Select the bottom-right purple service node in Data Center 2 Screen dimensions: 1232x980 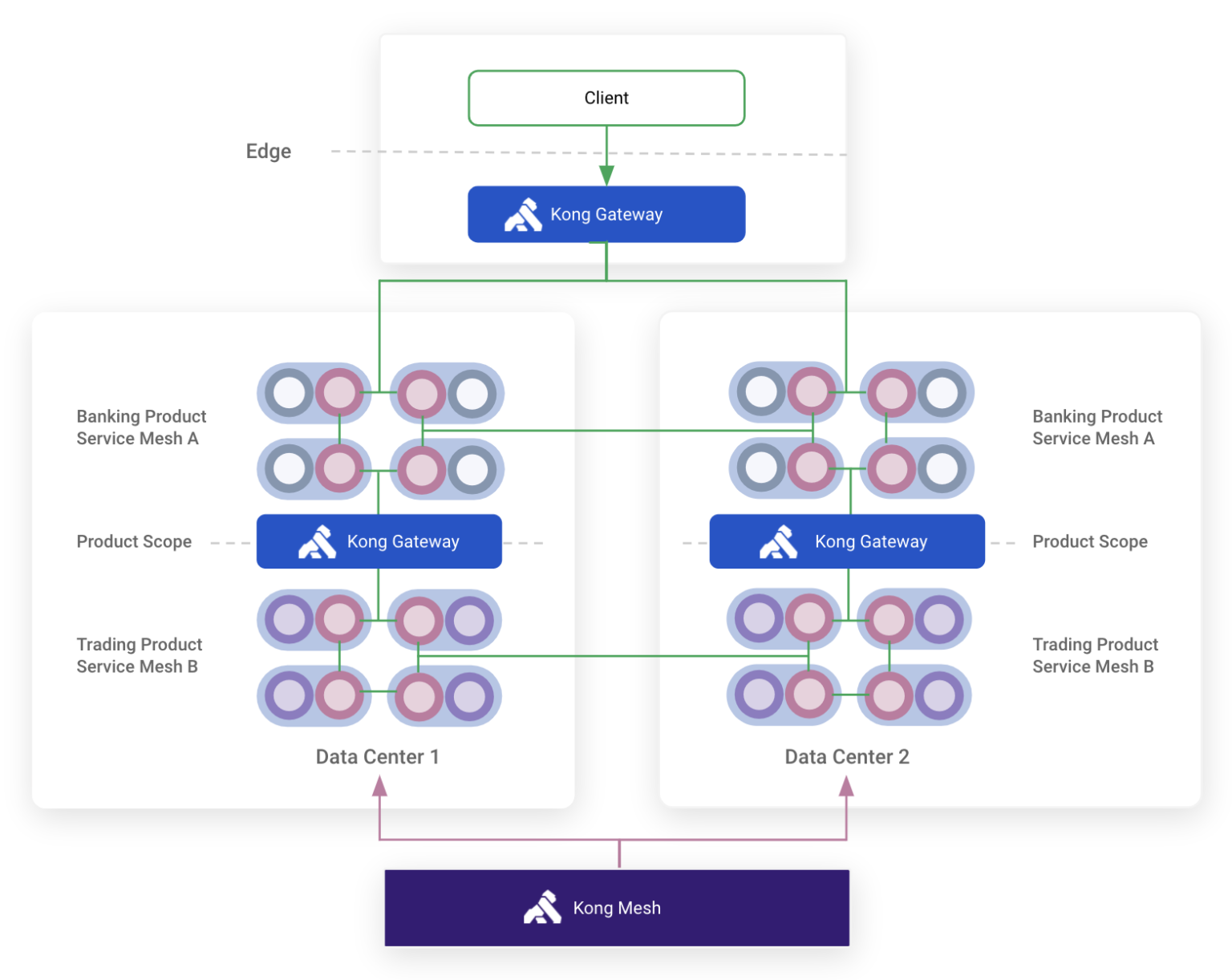coord(939,695)
